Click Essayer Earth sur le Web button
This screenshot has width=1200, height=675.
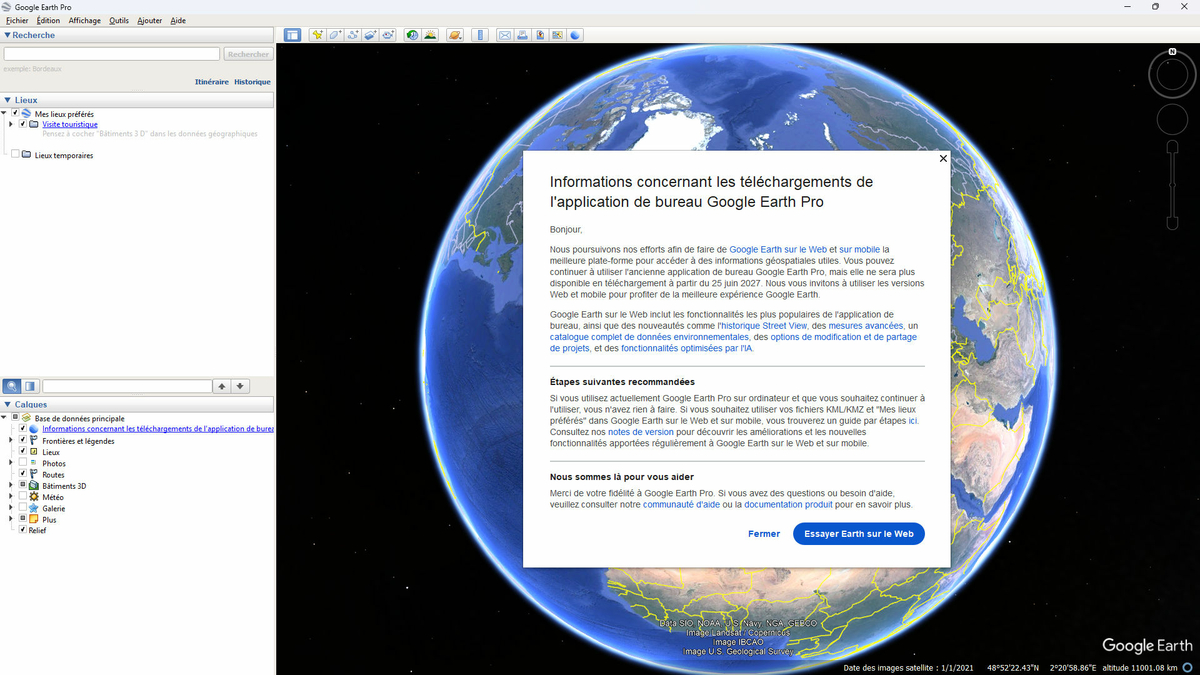point(859,534)
